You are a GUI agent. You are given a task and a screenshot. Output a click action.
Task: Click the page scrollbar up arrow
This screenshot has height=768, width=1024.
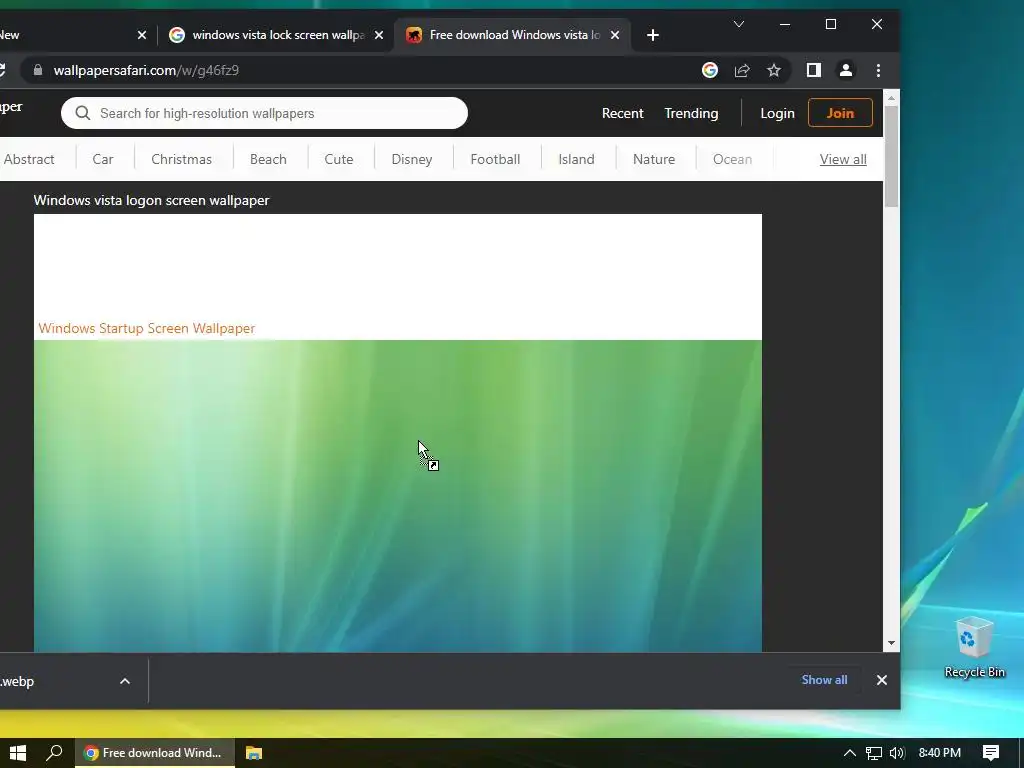click(x=891, y=99)
